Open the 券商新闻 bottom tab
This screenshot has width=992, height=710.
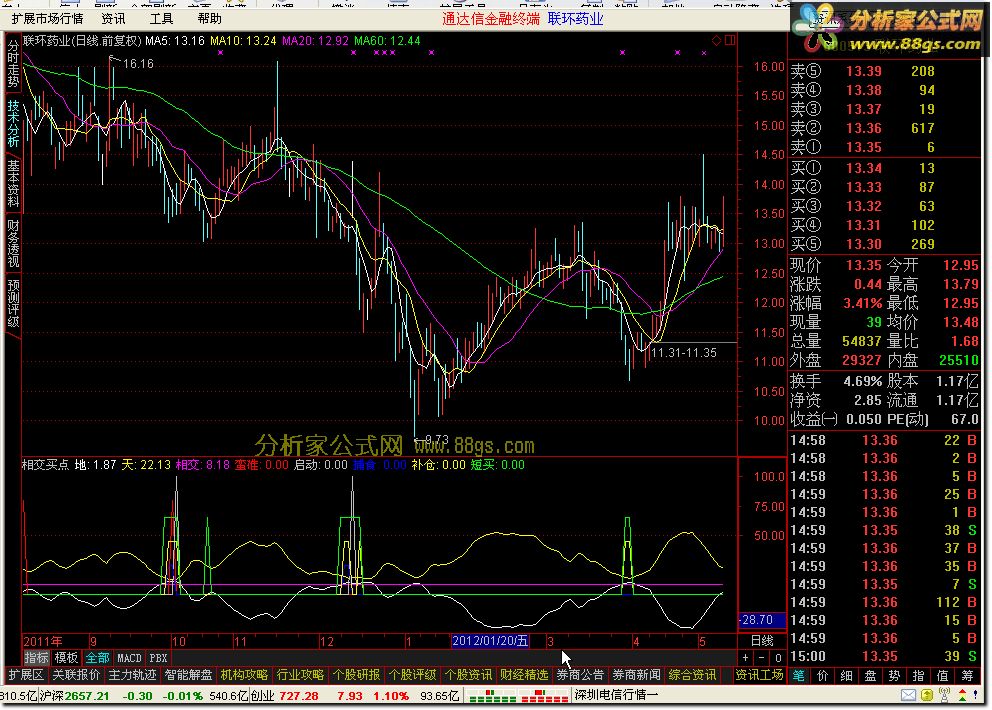coord(636,675)
